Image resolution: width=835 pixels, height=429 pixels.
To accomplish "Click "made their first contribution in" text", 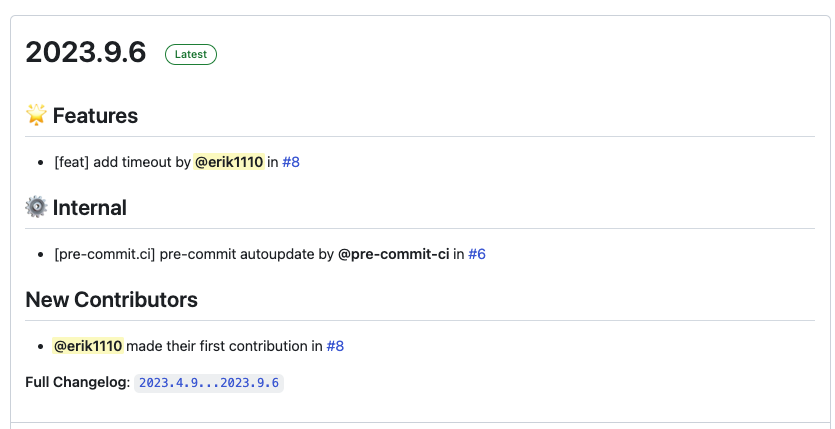I will pos(224,346).
